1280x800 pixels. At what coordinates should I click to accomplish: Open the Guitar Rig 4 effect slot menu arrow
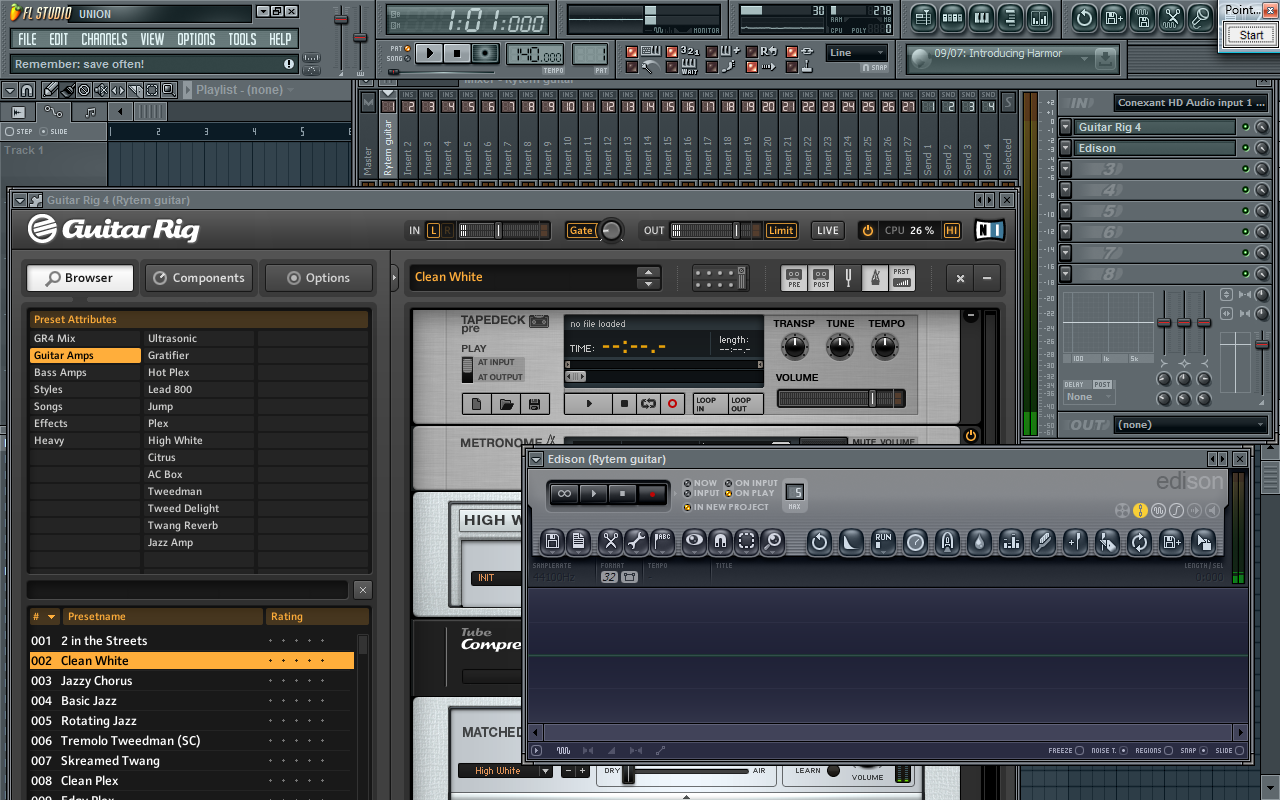pyautogui.click(x=1066, y=127)
